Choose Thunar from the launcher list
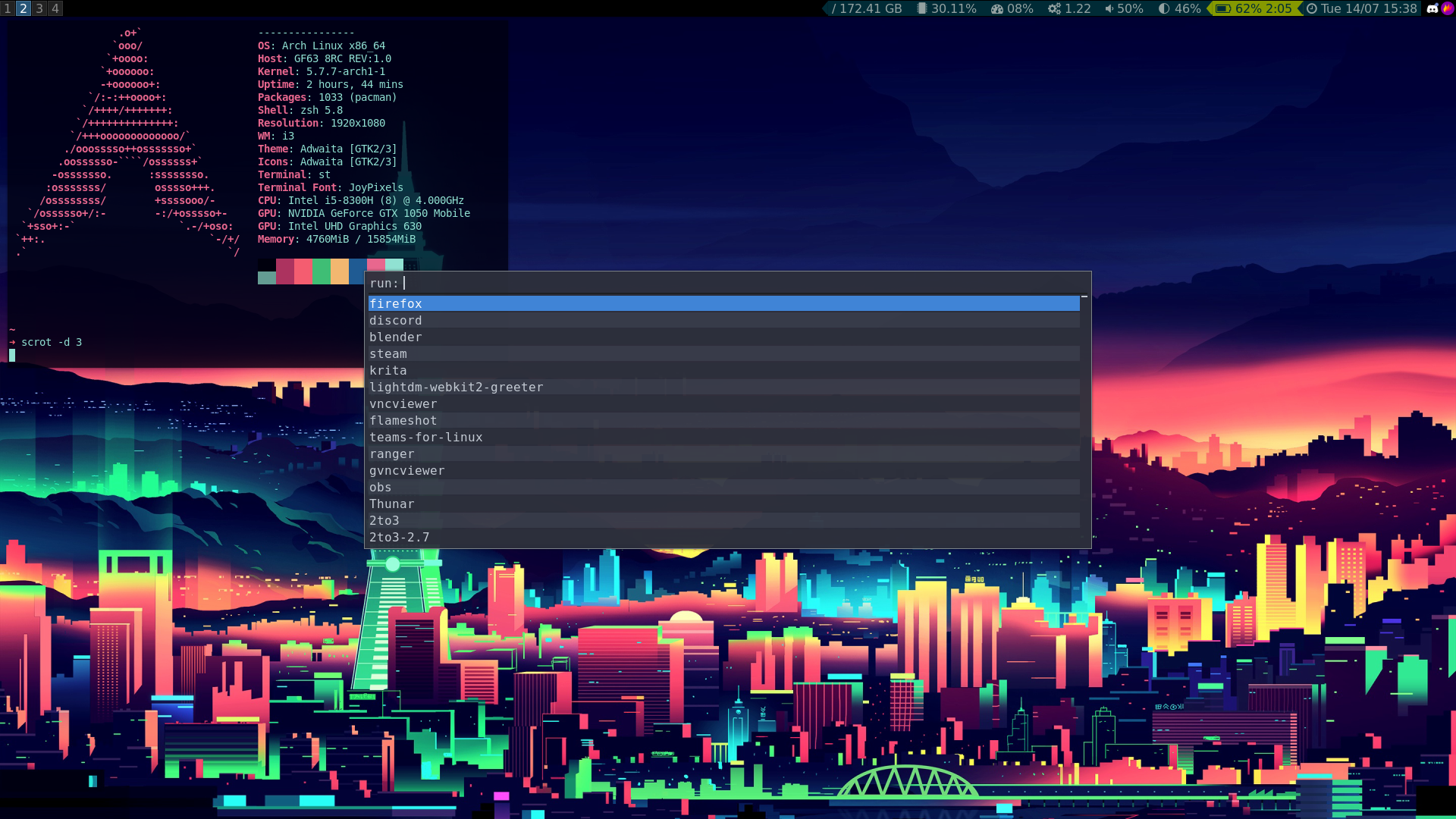Image resolution: width=1456 pixels, height=819 pixels. 723,504
